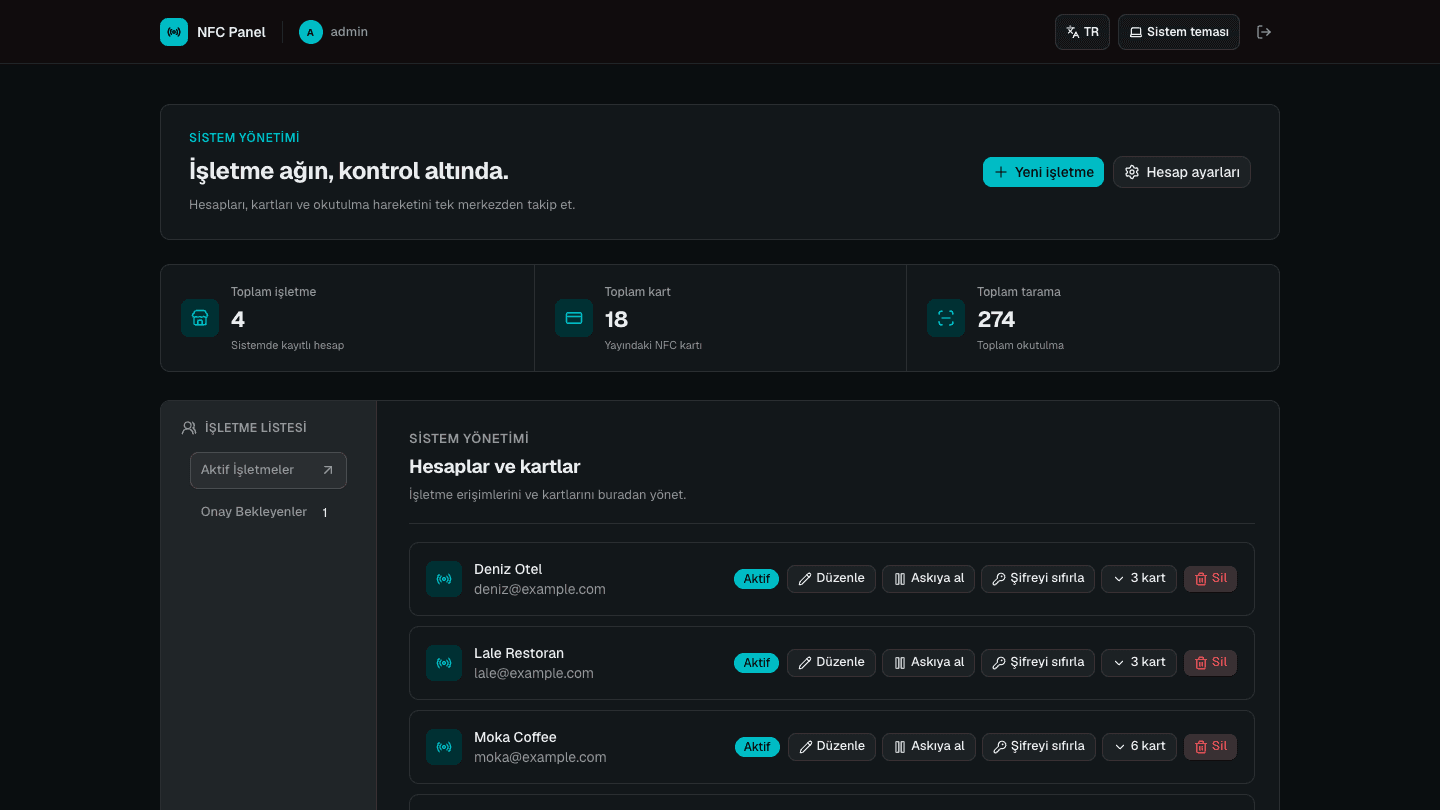The image size is (1440, 810).
Task: Click the lale@example.com email
Action: (534, 674)
